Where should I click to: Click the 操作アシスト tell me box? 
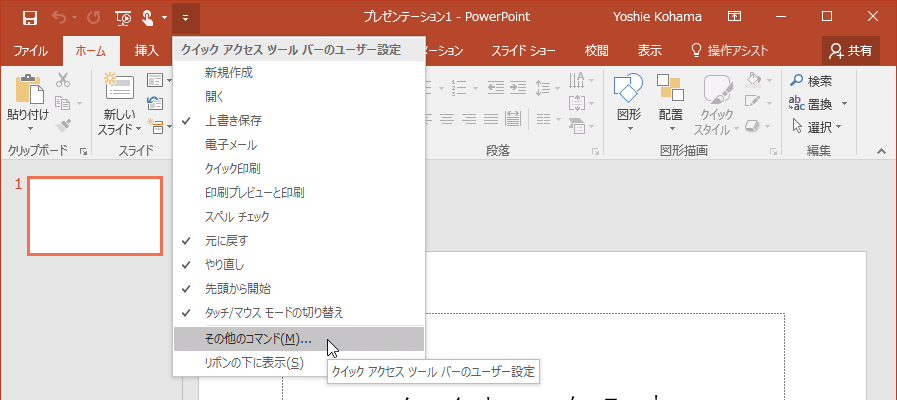click(729, 51)
